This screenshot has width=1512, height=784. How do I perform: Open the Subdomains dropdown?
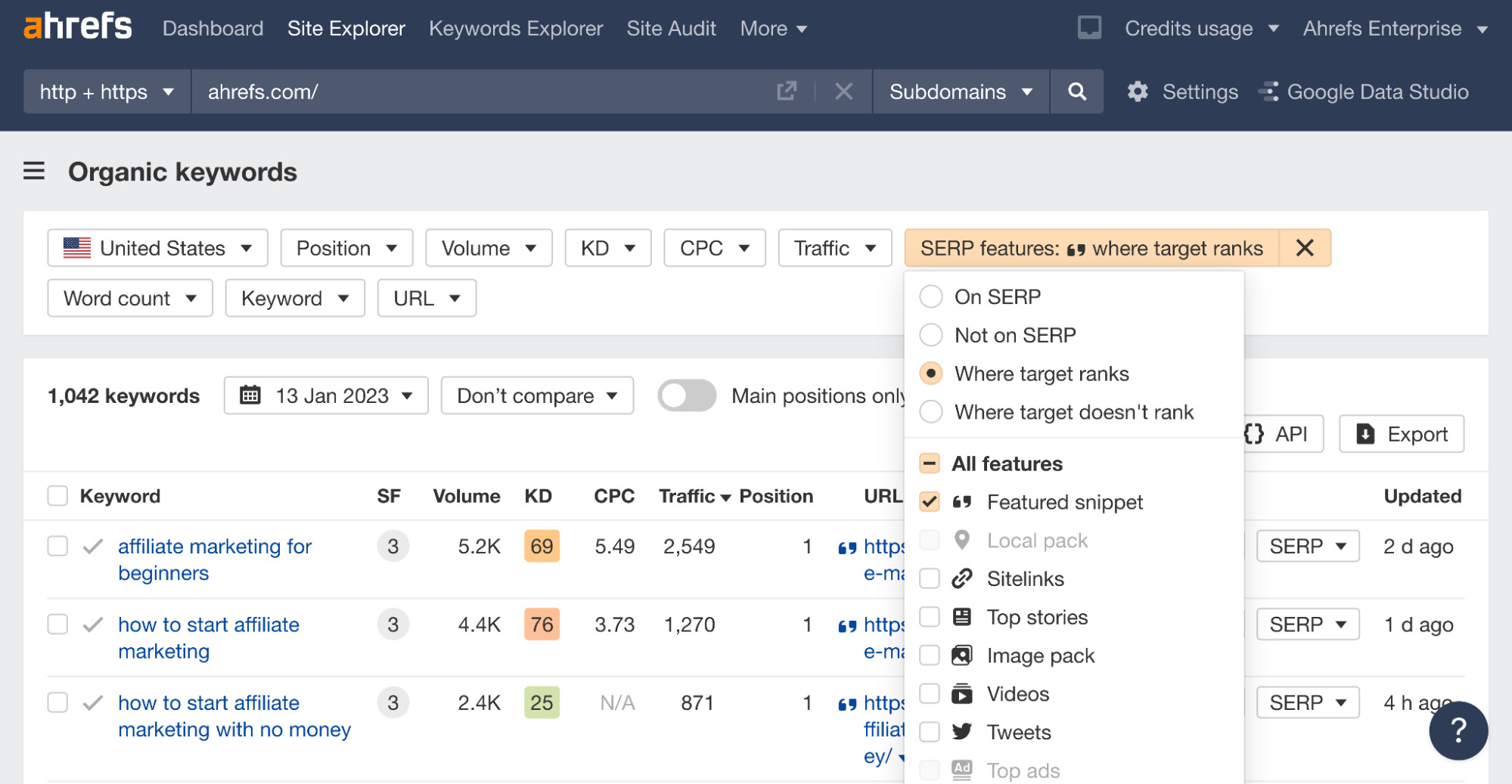[960, 91]
